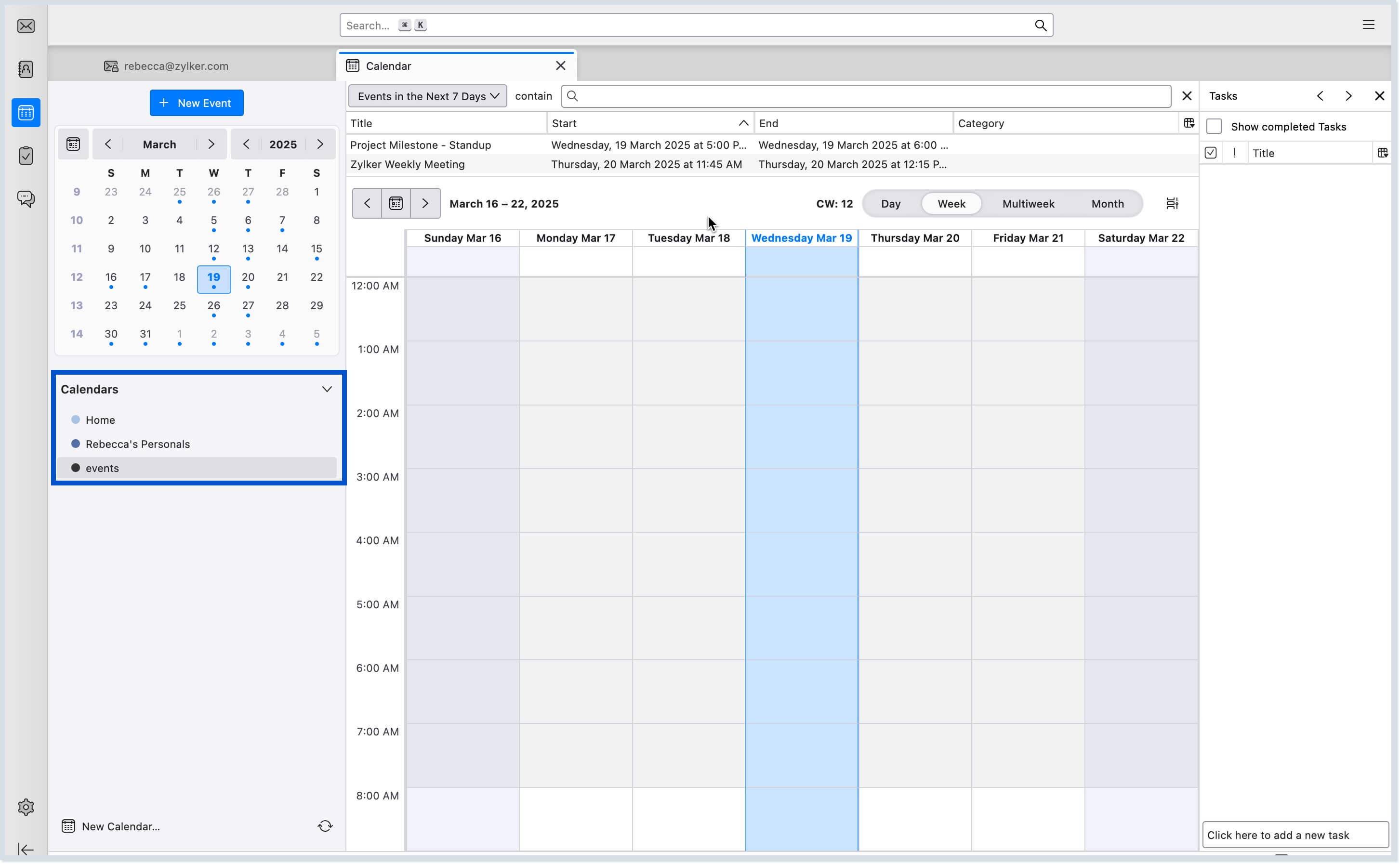Screen dimensions: 1400x864
Task: Open Settings from the bottom sidebar
Action: tap(26, 807)
